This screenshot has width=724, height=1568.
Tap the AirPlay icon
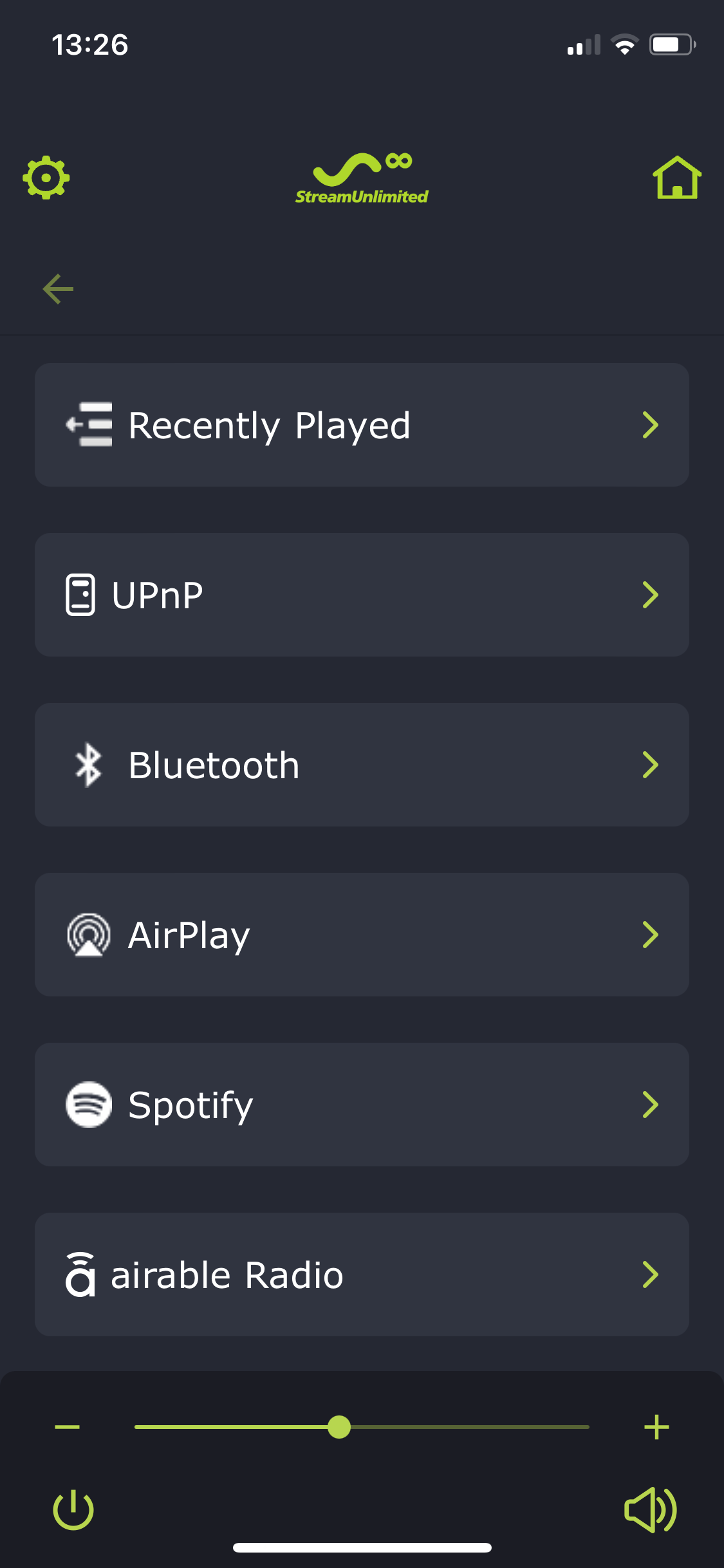89,935
